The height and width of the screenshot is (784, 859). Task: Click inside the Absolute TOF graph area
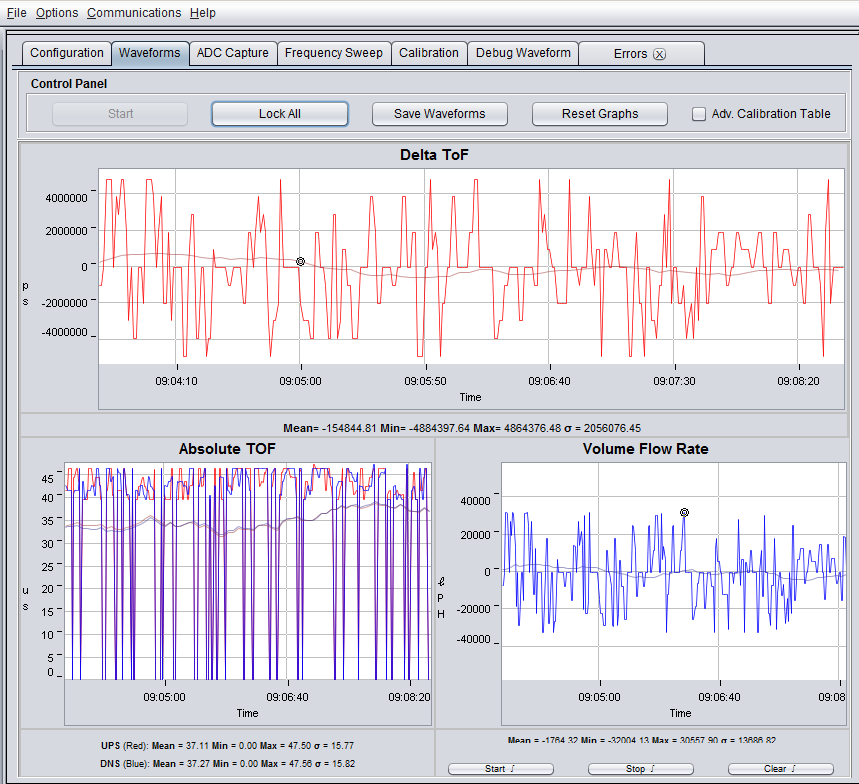pos(247,570)
